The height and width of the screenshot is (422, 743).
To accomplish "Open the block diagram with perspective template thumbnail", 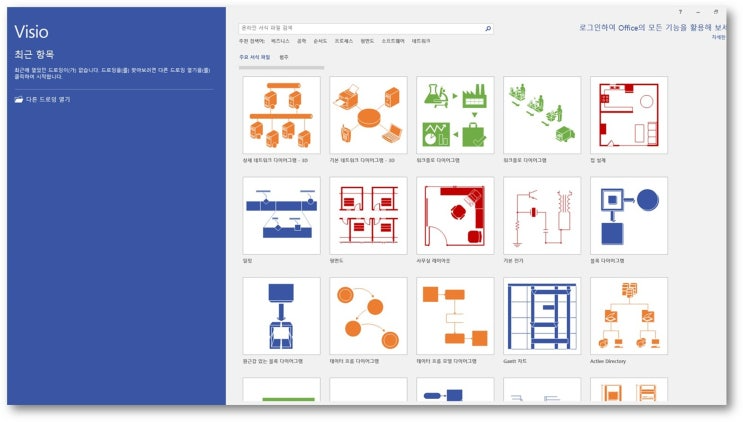I will [281, 316].
